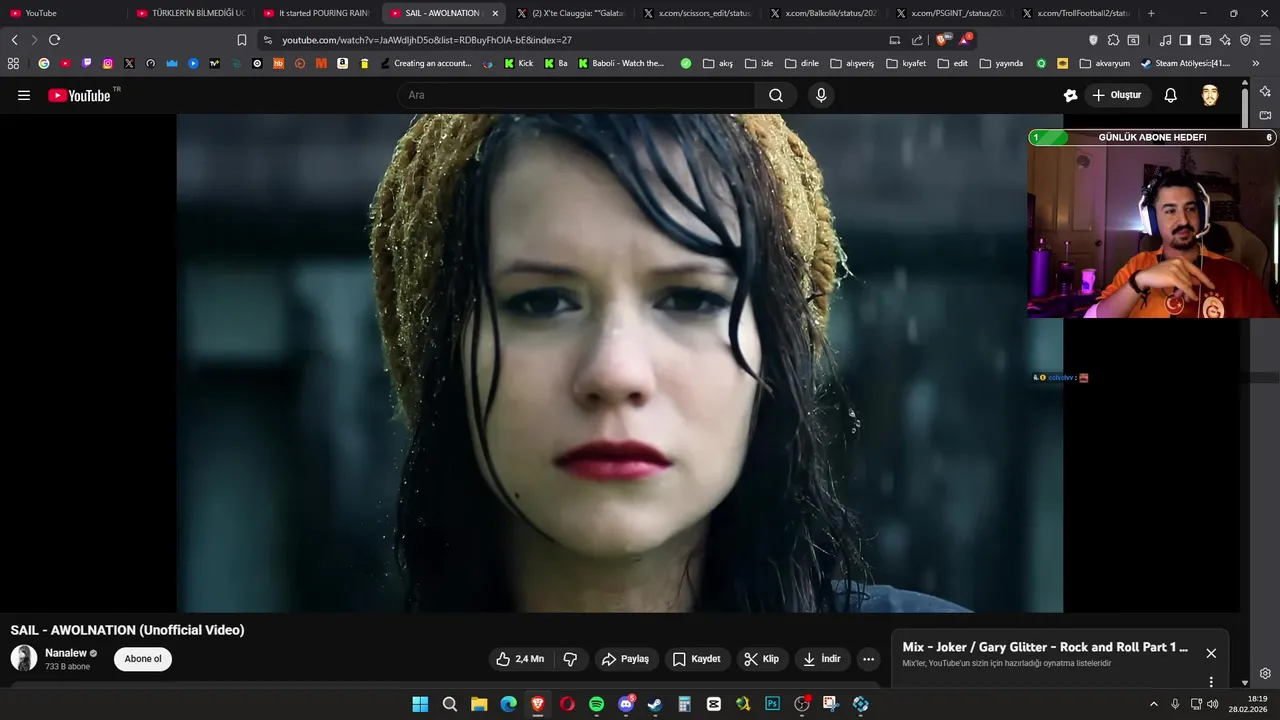Reload the page with the refresh icon
Viewport: 1280px width, 720px height.
54,40
